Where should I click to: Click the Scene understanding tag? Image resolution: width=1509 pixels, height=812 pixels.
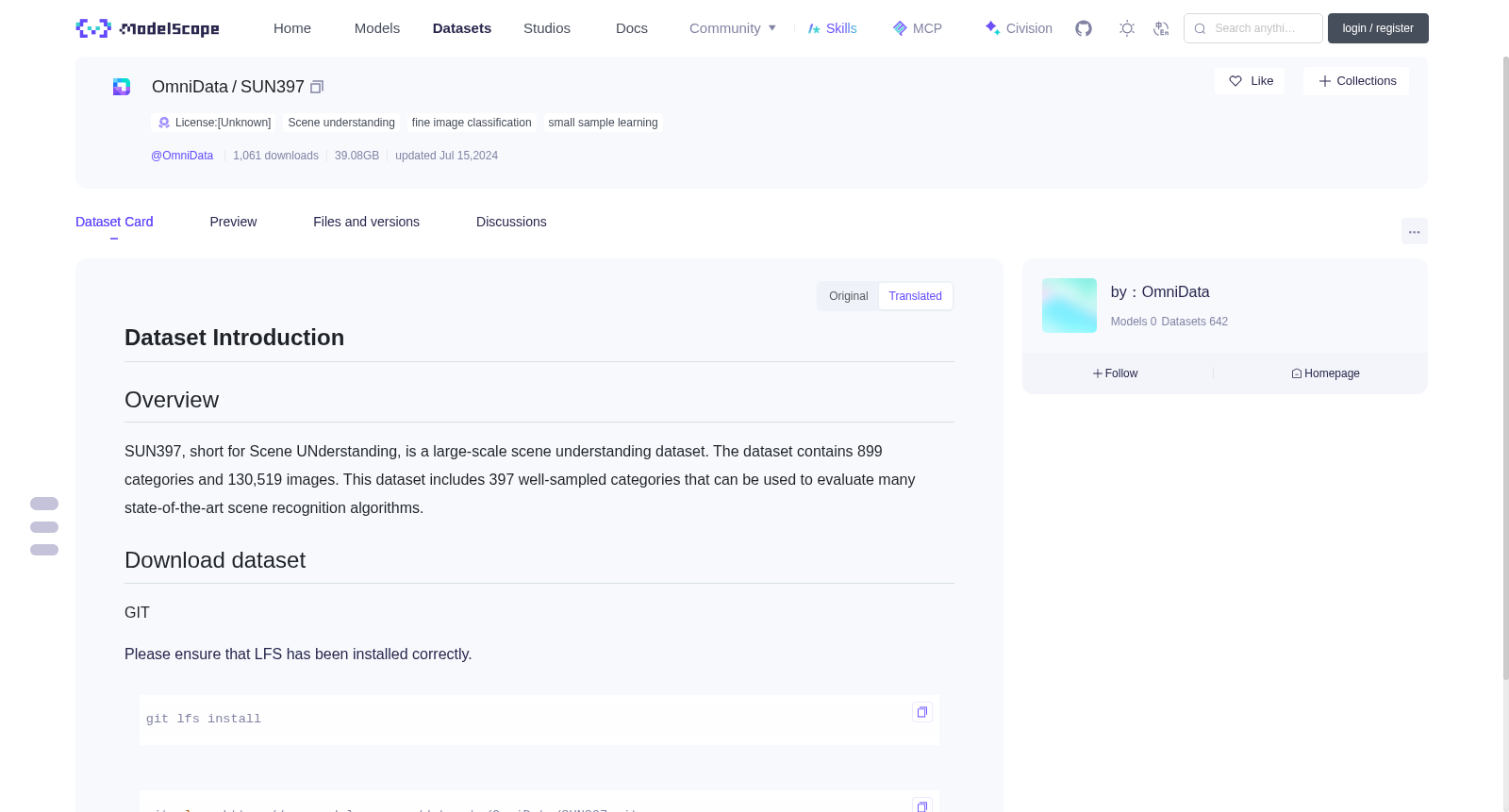[x=341, y=123]
